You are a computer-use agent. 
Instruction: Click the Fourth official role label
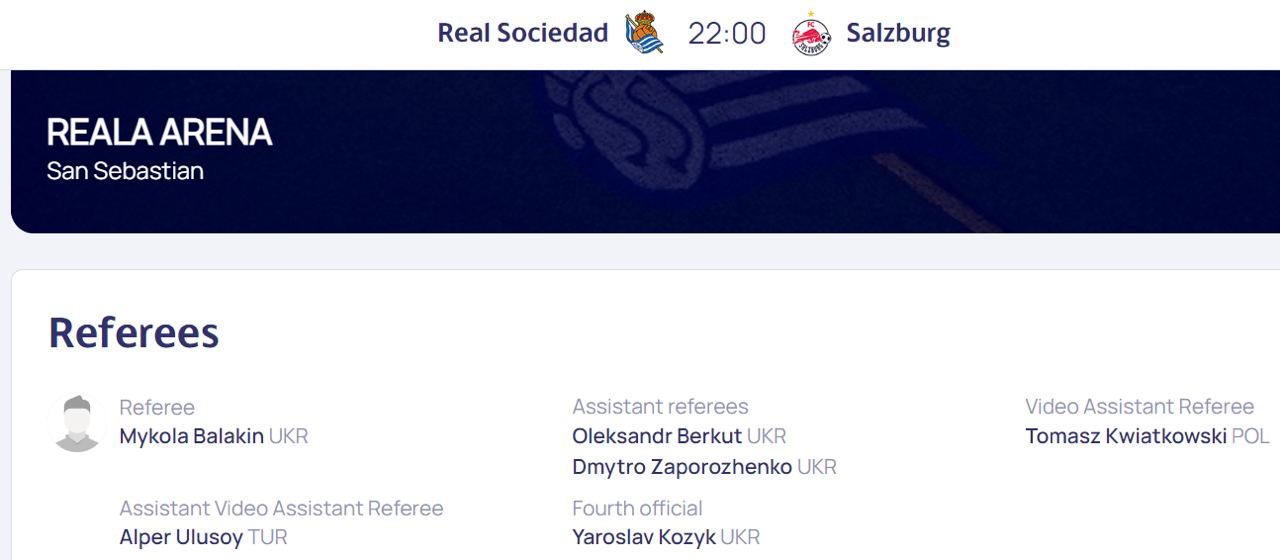[x=637, y=508]
